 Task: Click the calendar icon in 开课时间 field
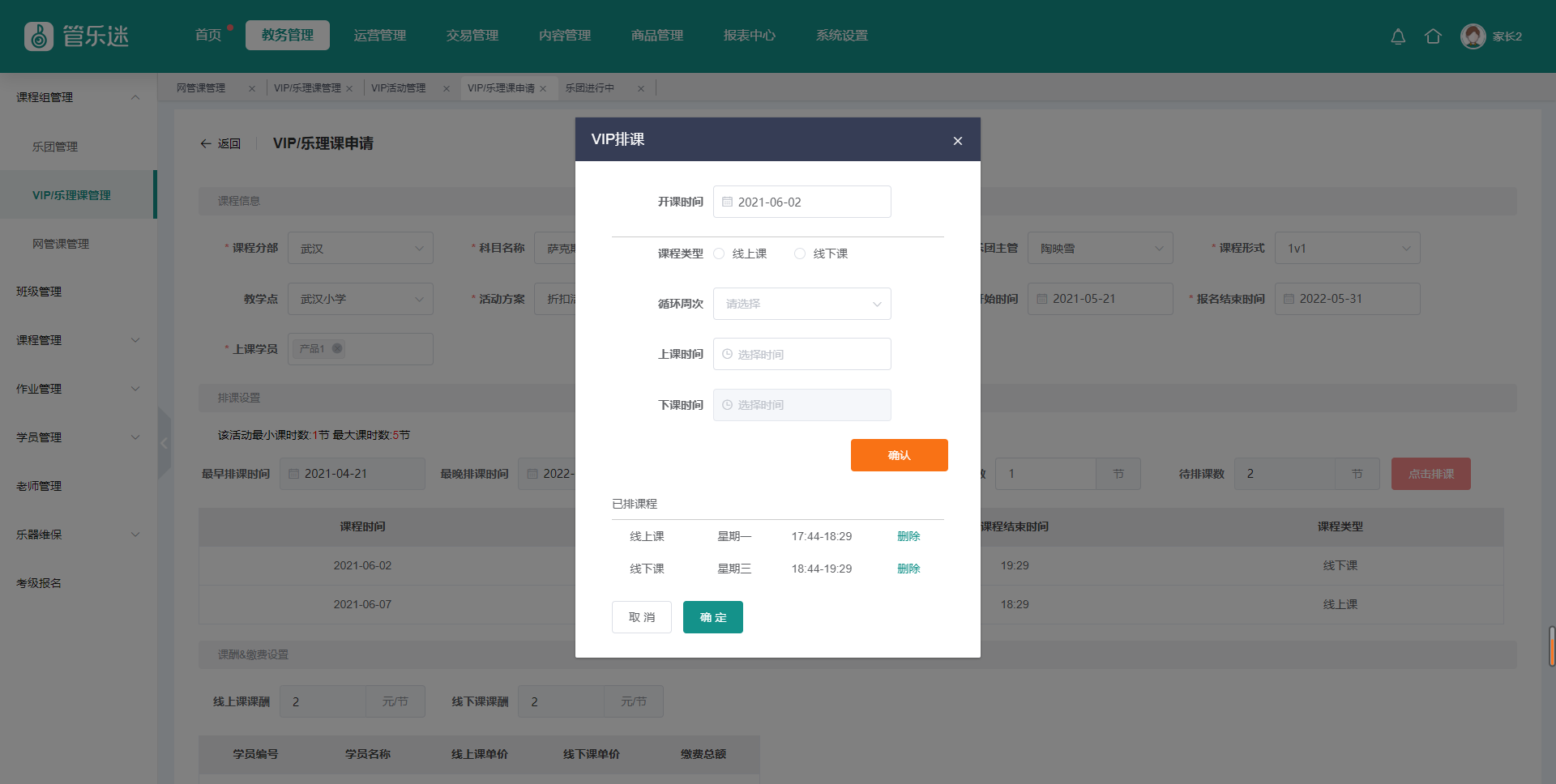tap(727, 202)
